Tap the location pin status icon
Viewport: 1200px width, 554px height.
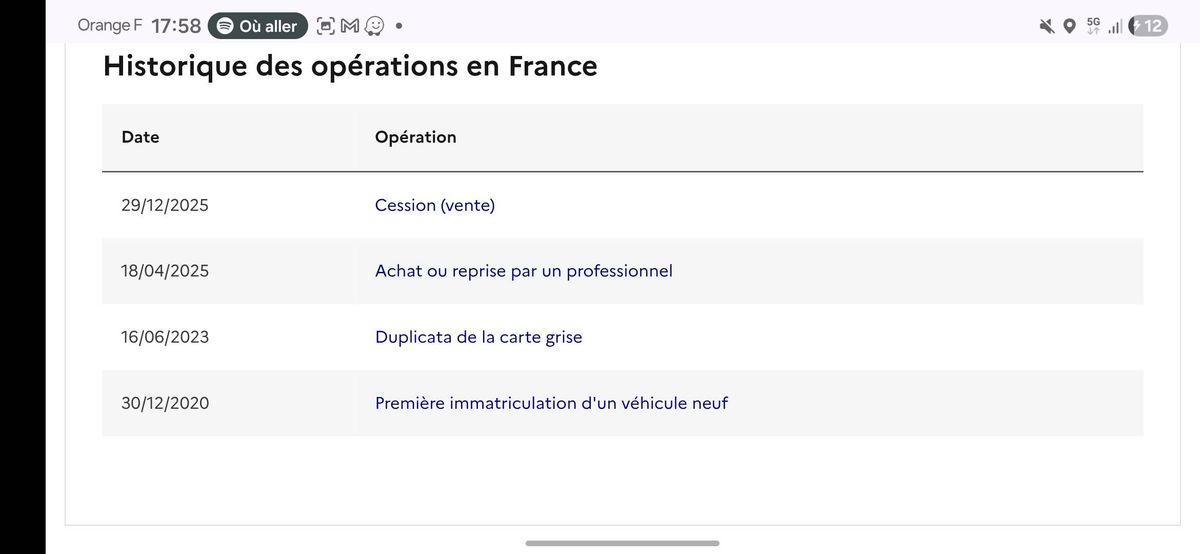(x=1069, y=26)
